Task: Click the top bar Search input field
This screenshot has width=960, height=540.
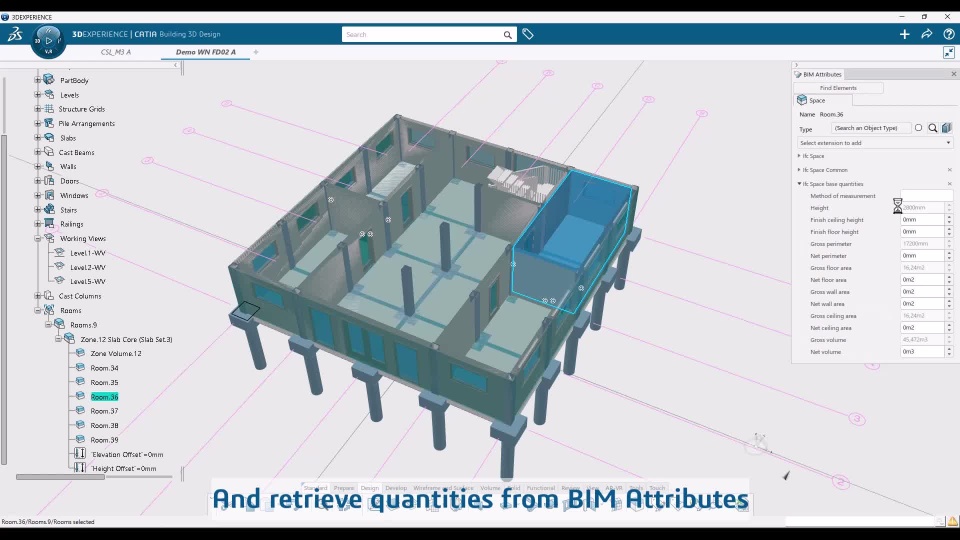Action: point(422,35)
